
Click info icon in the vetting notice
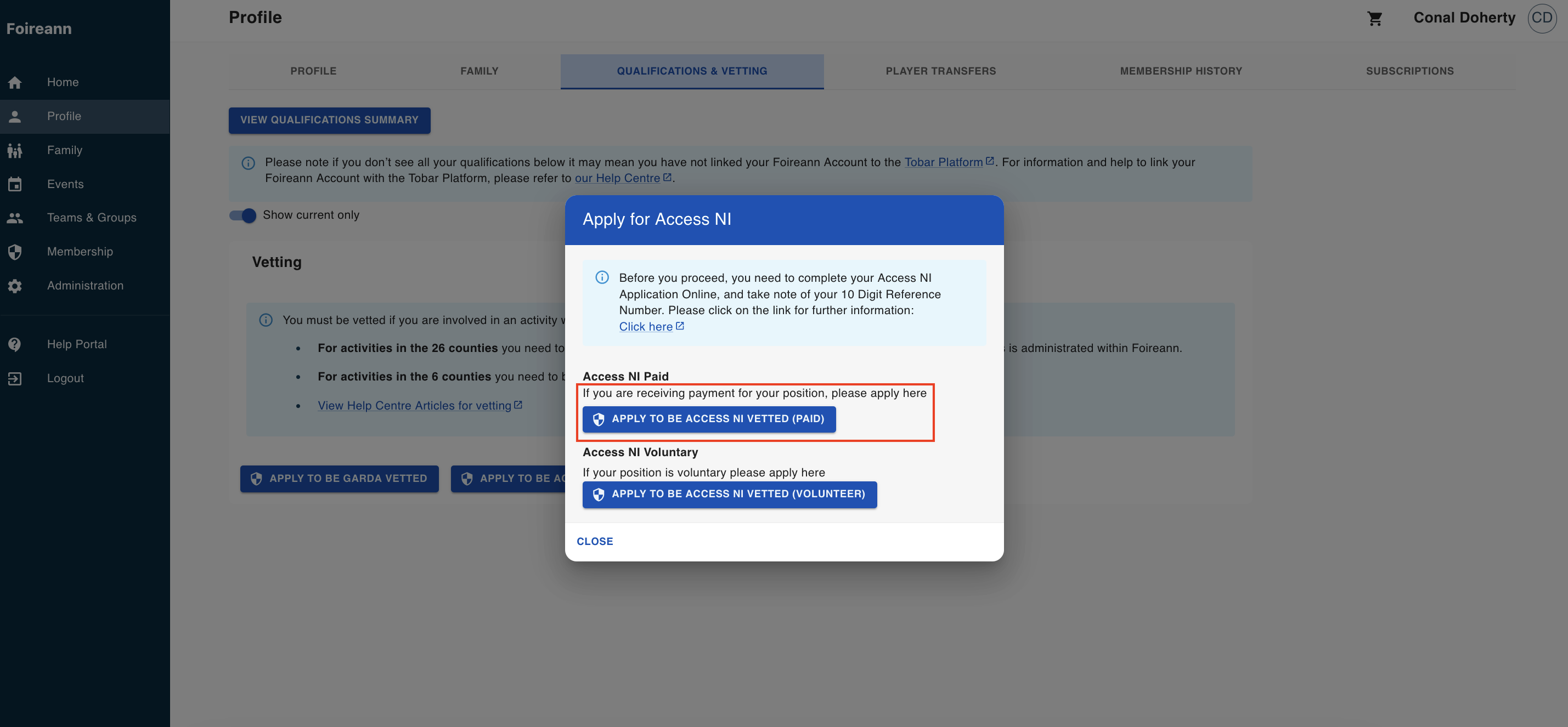(x=266, y=320)
